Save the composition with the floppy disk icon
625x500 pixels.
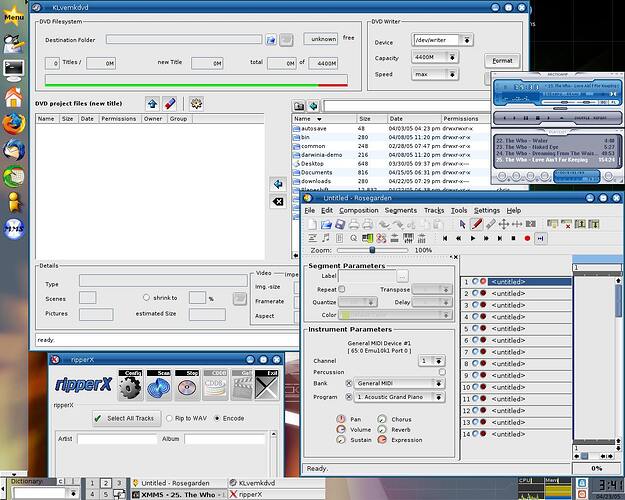tap(340, 224)
